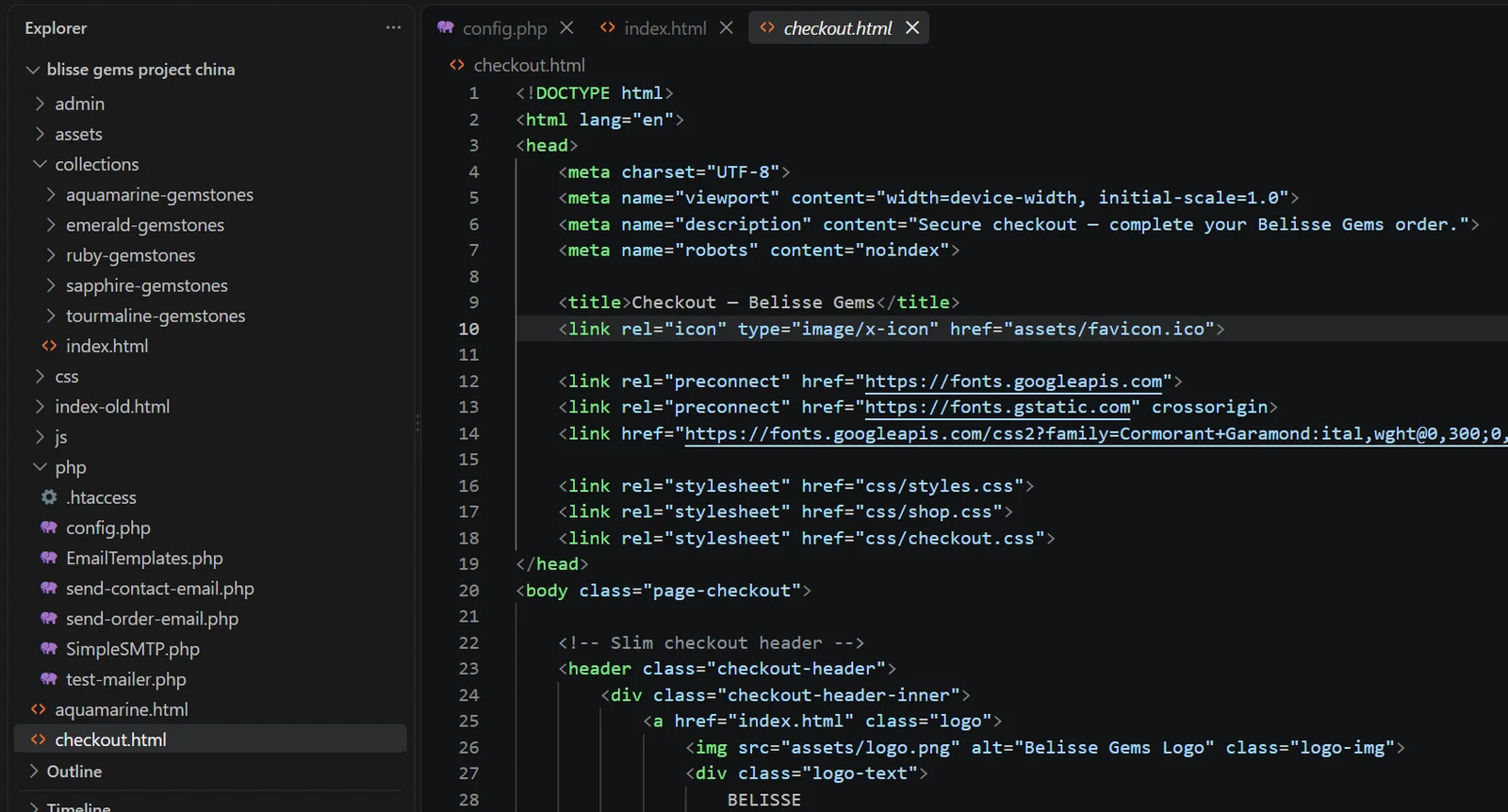Switch to the config.php tab
Screen dimensions: 1508x812
click(504, 28)
